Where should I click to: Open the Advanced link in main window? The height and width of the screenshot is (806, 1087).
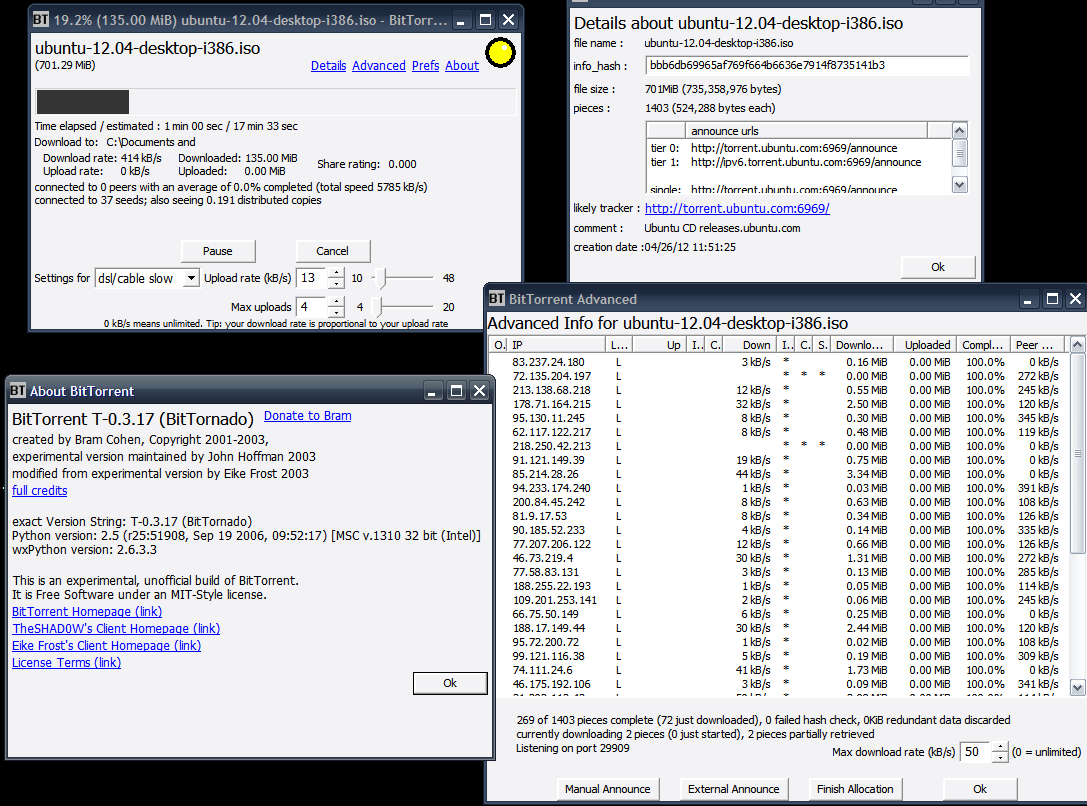pyautogui.click(x=379, y=66)
